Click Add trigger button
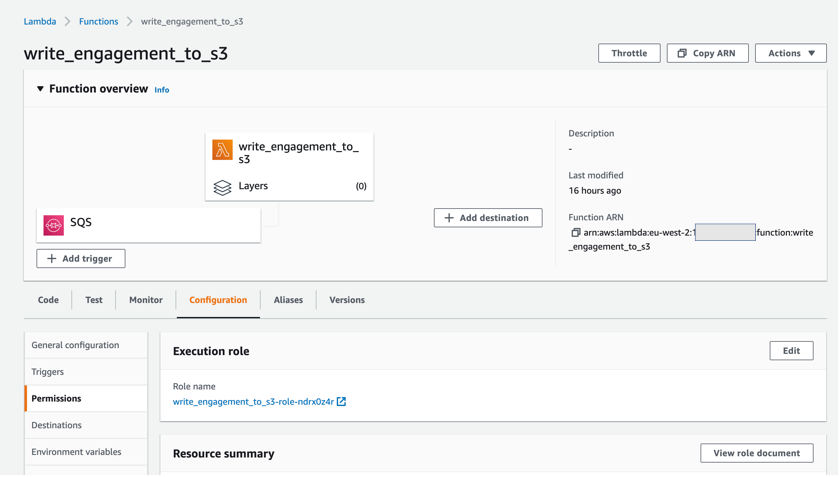Screen dimensions: 839x477 click(x=81, y=259)
